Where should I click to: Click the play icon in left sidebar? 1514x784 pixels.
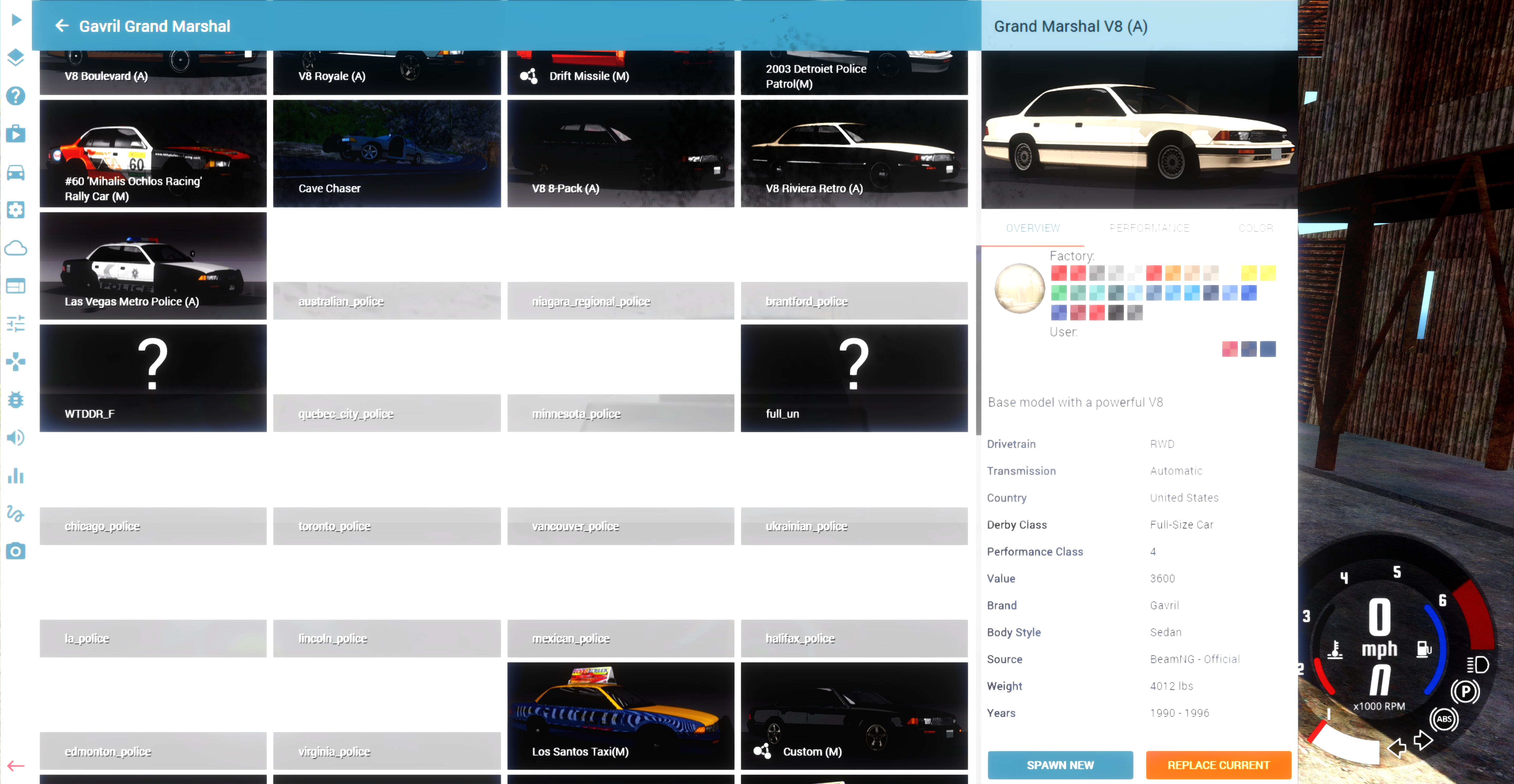pos(16,20)
